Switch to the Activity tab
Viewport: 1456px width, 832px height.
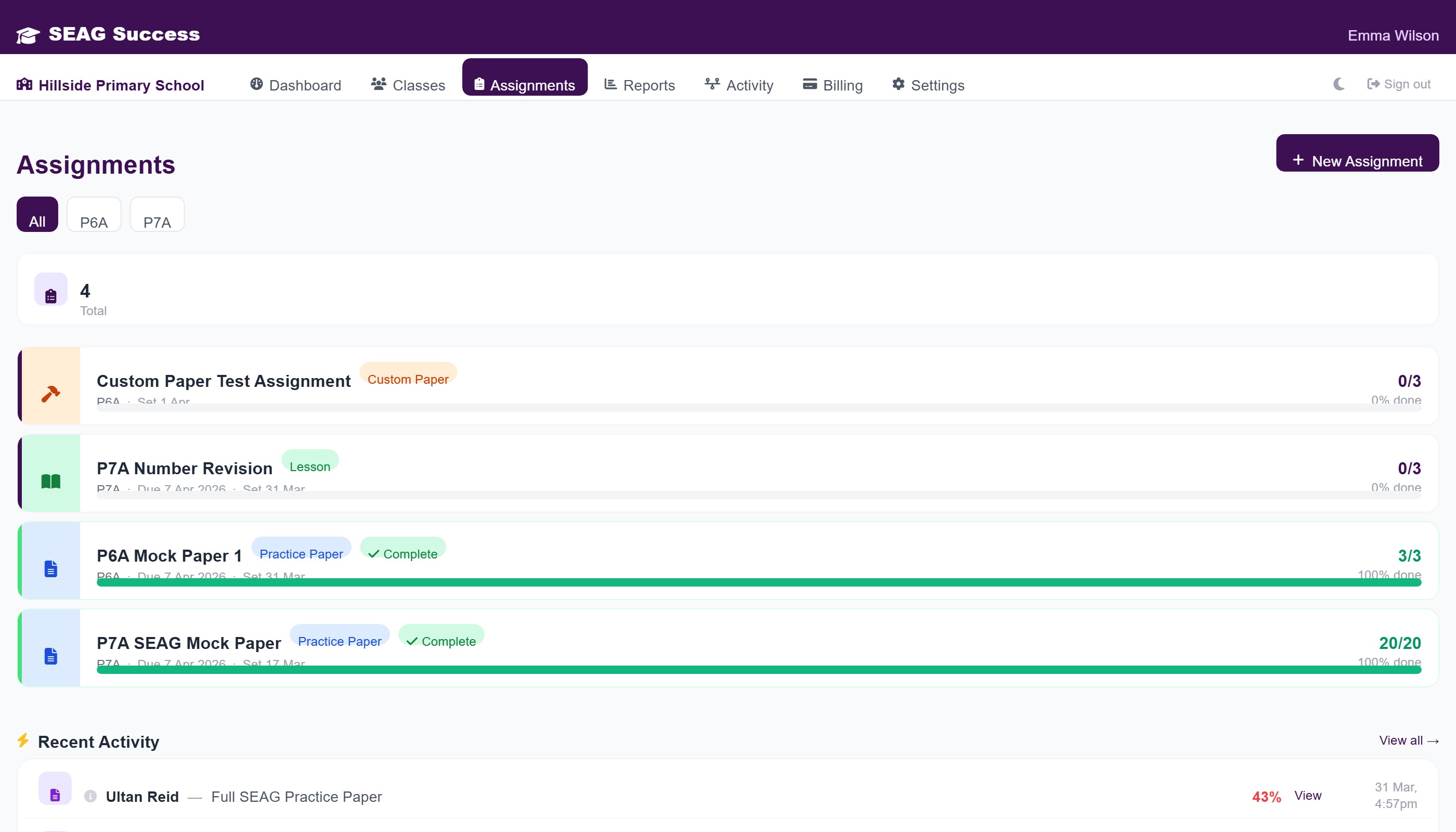[x=739, y=85]
